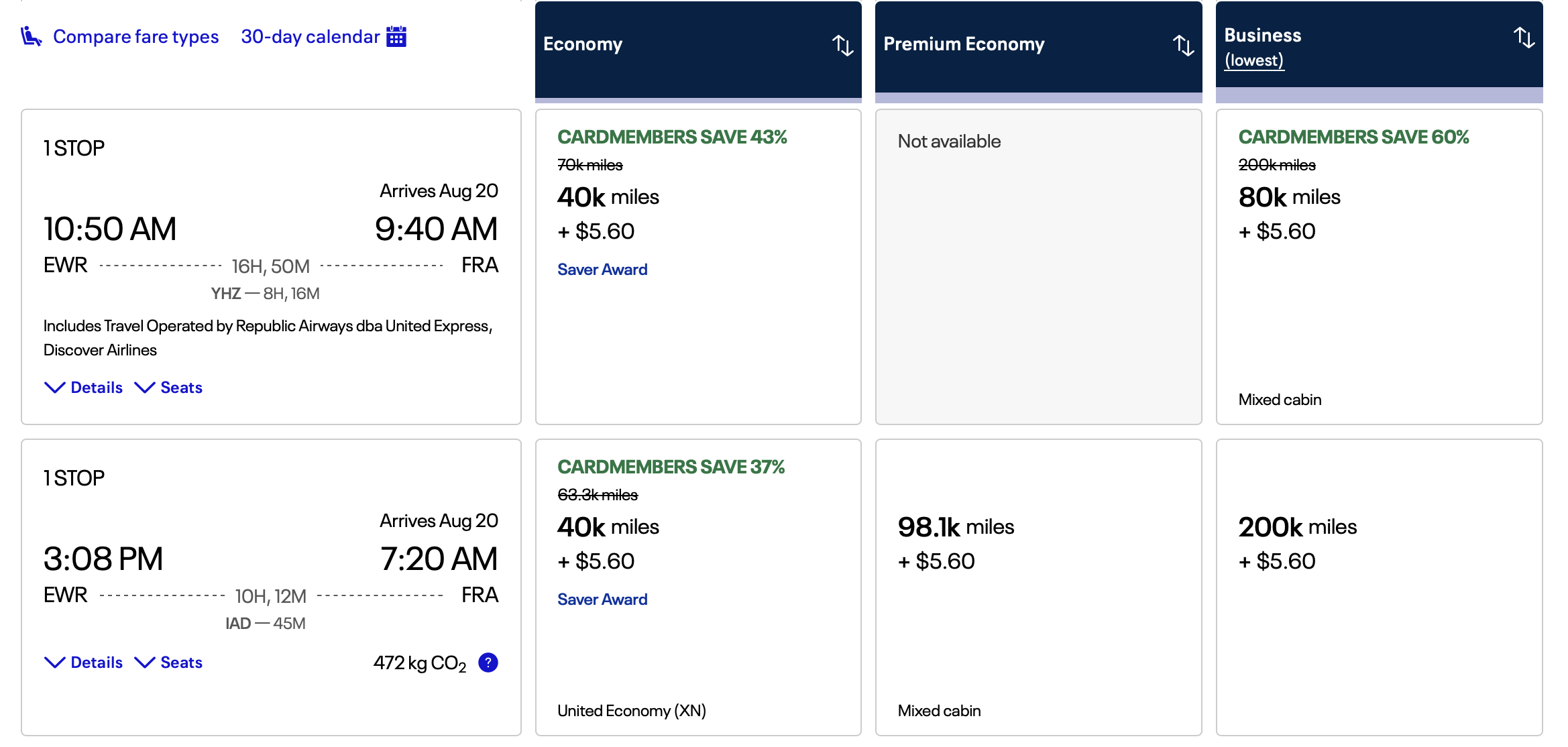Click the Business column sort arrows icon

click(x=1524, y=37)
